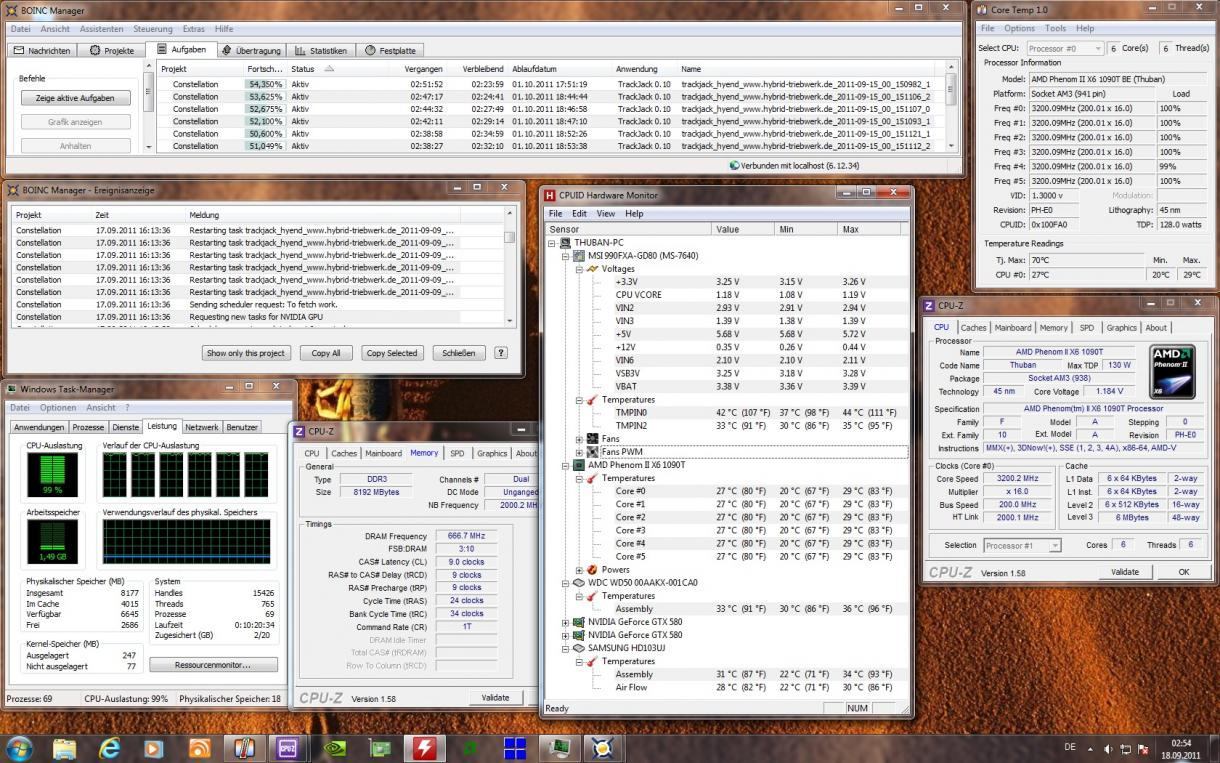Click the network tray icon

click(1125, 749)
